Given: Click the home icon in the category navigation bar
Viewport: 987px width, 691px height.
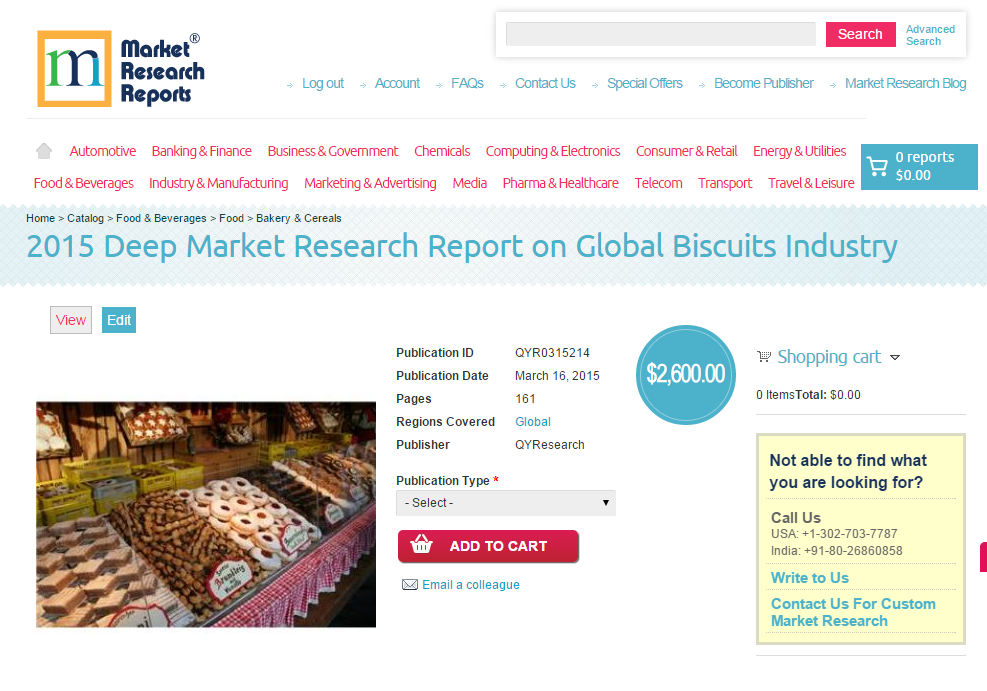Looking at the screenshot, I should [43, 149].
